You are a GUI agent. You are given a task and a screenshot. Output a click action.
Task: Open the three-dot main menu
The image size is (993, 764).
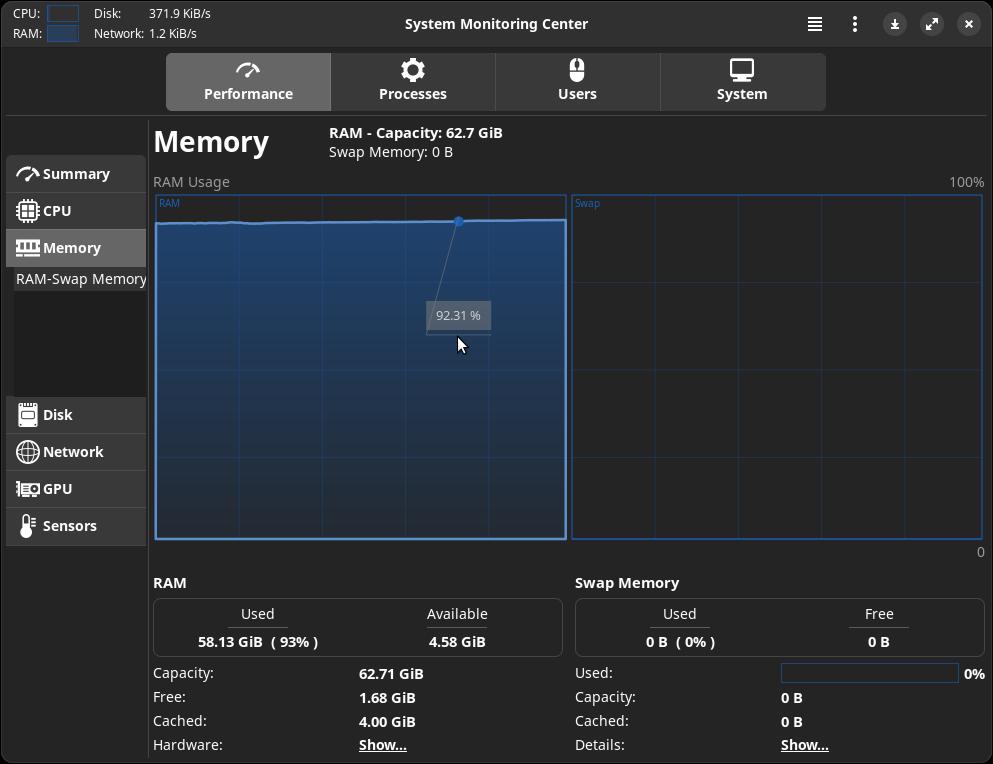(855, 24)
